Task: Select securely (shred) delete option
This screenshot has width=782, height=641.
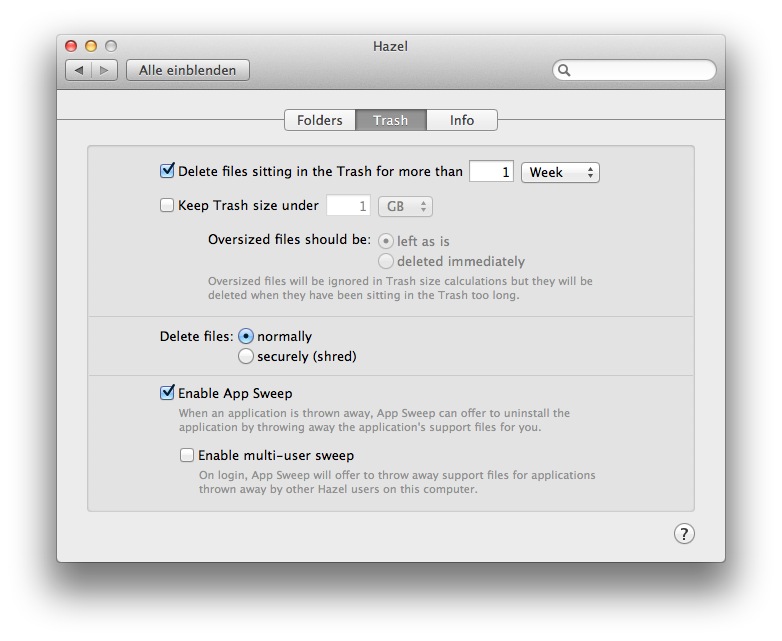Action: click(246, 356)
